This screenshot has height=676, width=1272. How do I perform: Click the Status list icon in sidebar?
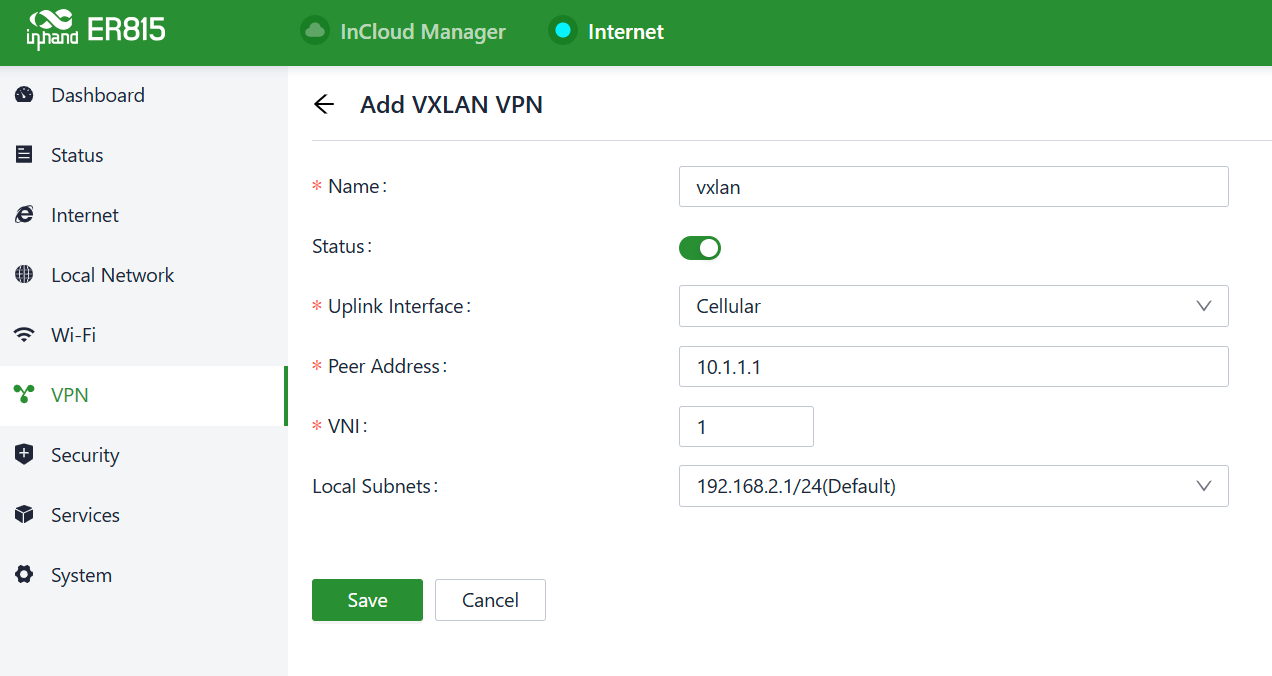click(25, 155)
